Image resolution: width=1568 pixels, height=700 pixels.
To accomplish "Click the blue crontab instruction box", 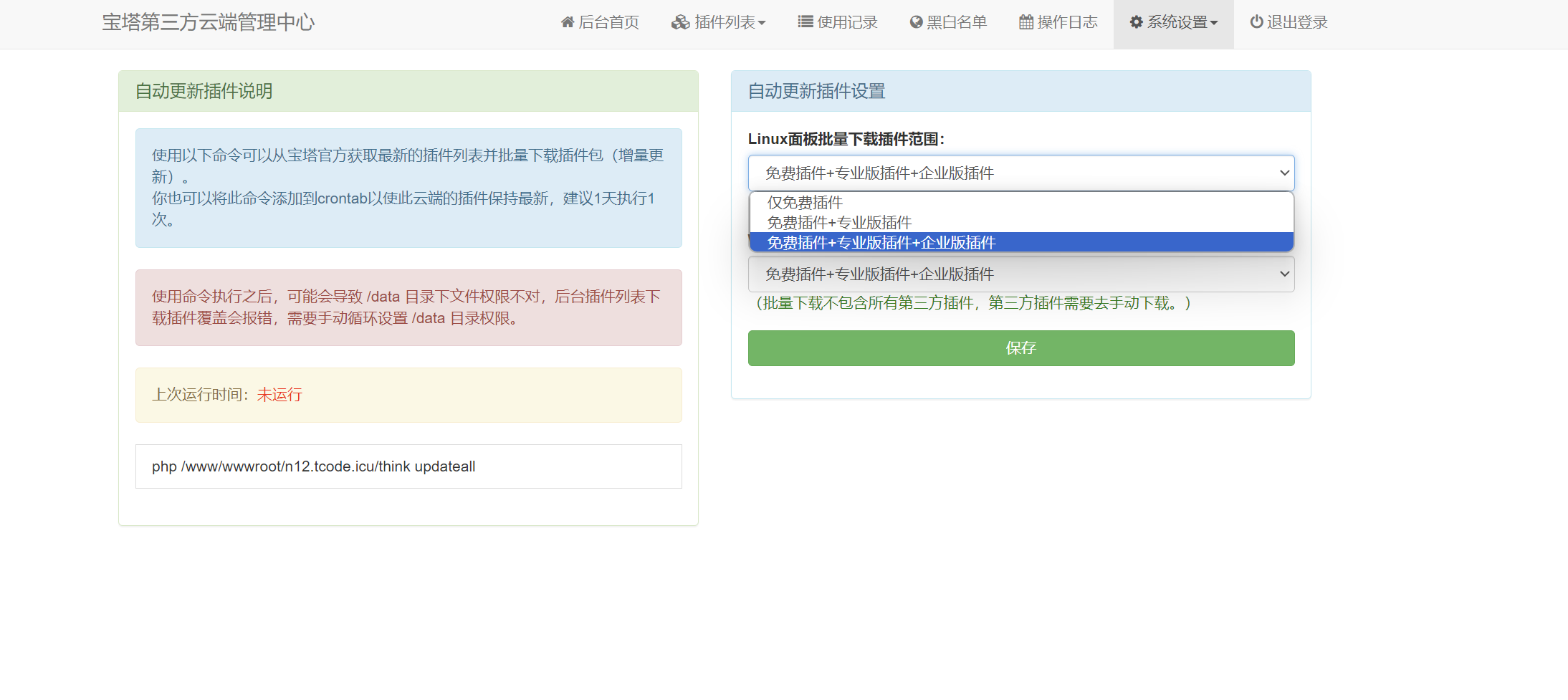I will (x=408, y=188).
